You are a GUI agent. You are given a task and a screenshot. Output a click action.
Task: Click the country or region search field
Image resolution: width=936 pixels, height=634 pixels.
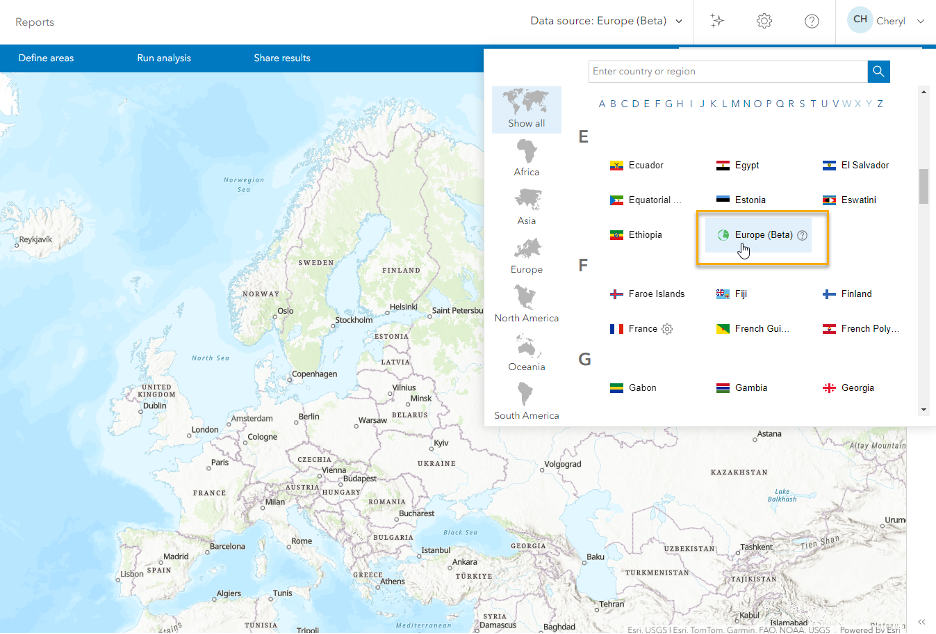pos(728,72)
